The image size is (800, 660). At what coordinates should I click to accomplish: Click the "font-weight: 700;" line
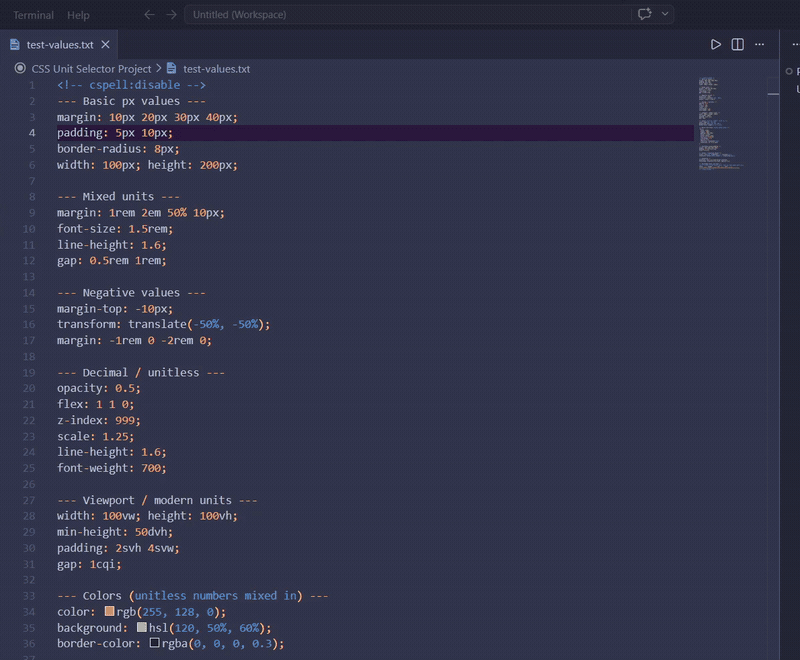[x=112, y=468]
